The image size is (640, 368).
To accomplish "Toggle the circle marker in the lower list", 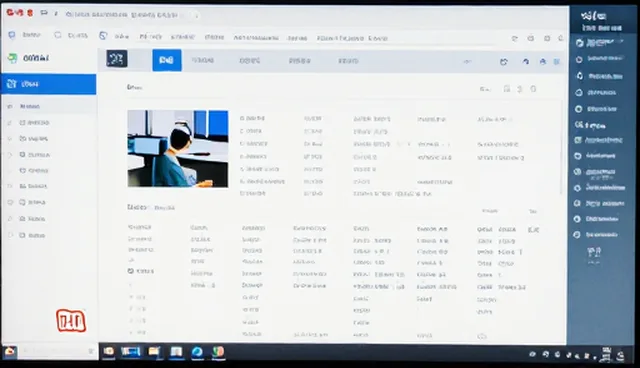I will tap(131, 271).
